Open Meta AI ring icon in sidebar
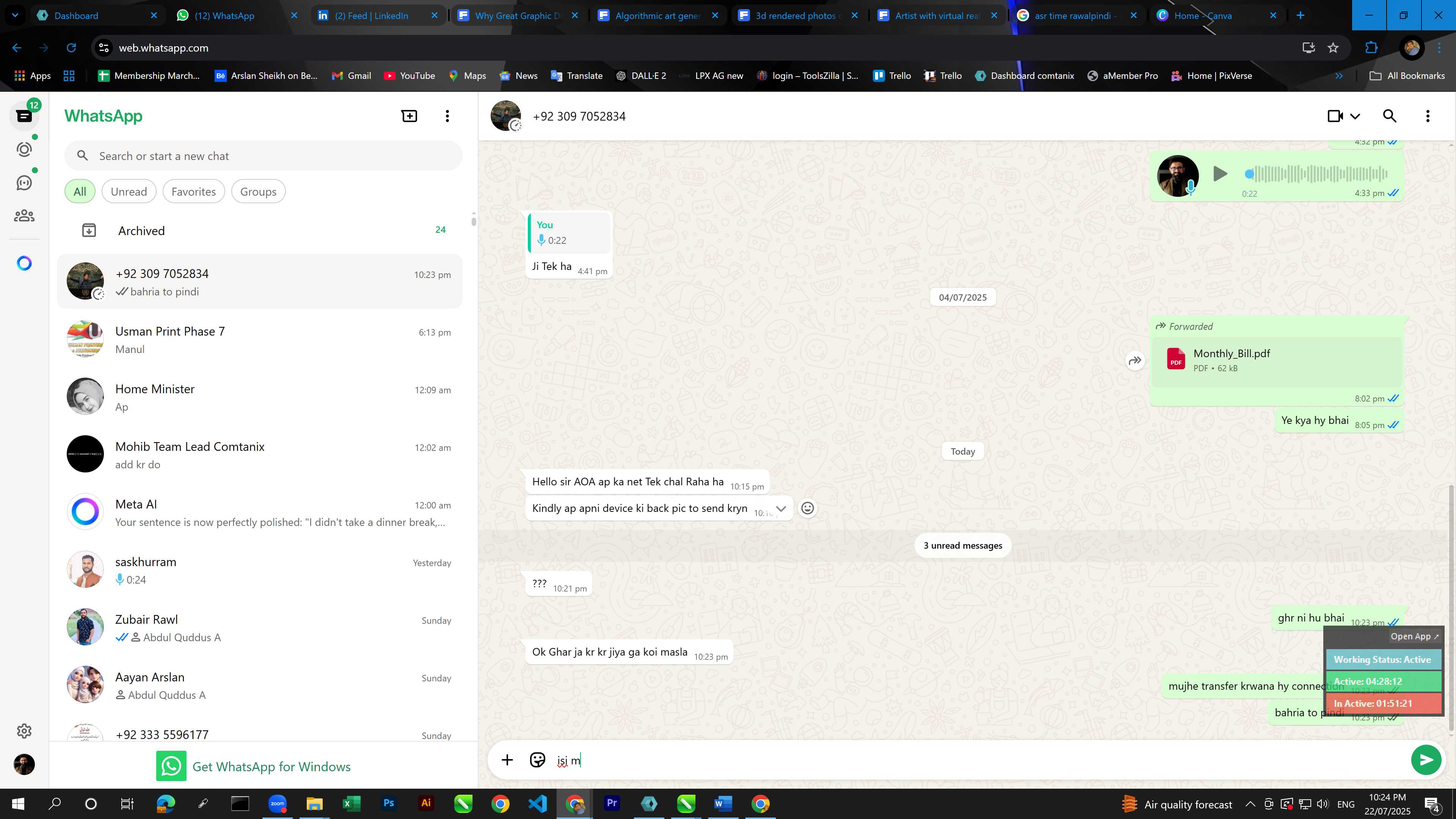The image size is (1456, 819). pos(24,264)
